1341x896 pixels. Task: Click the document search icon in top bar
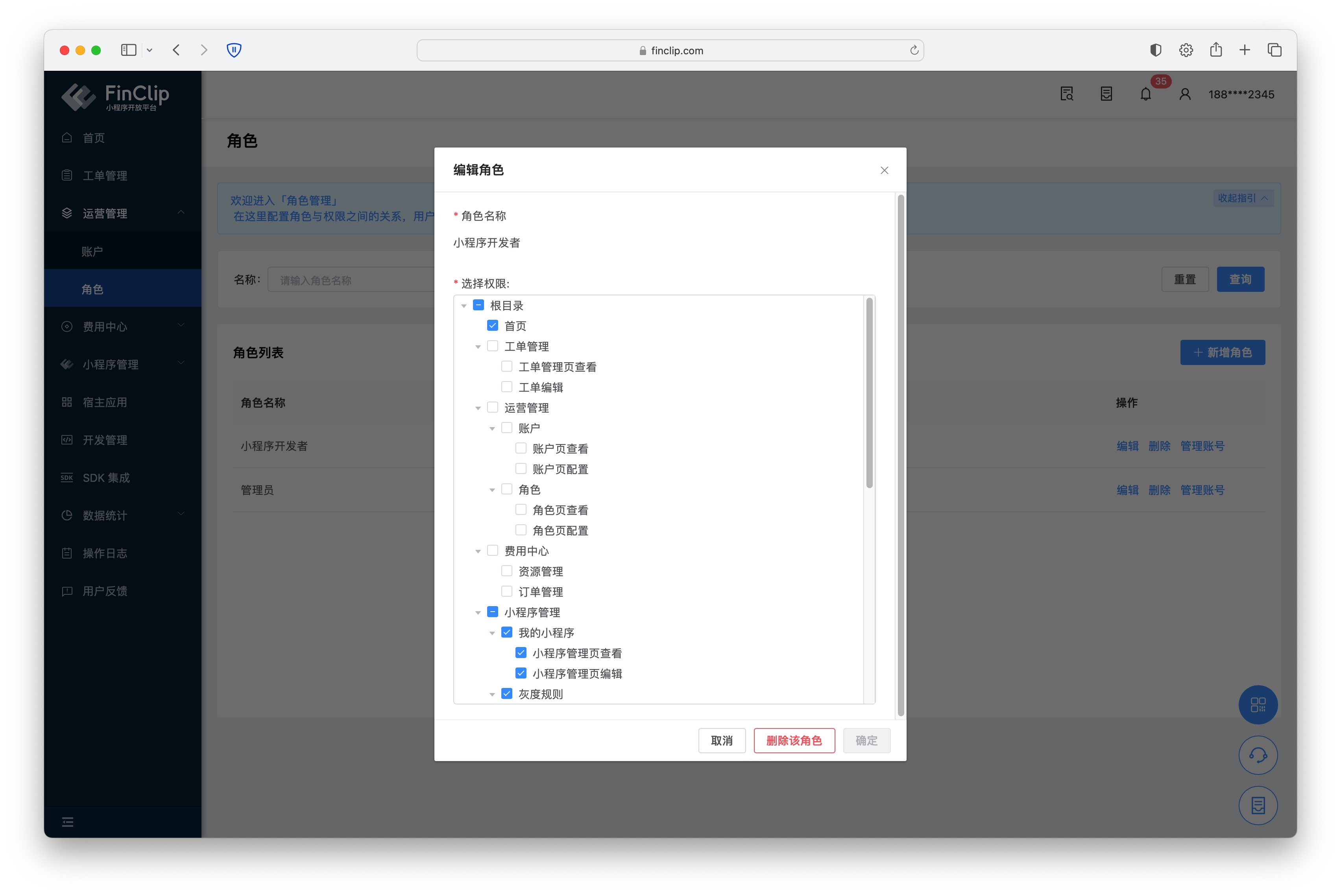pos(1067,94)
